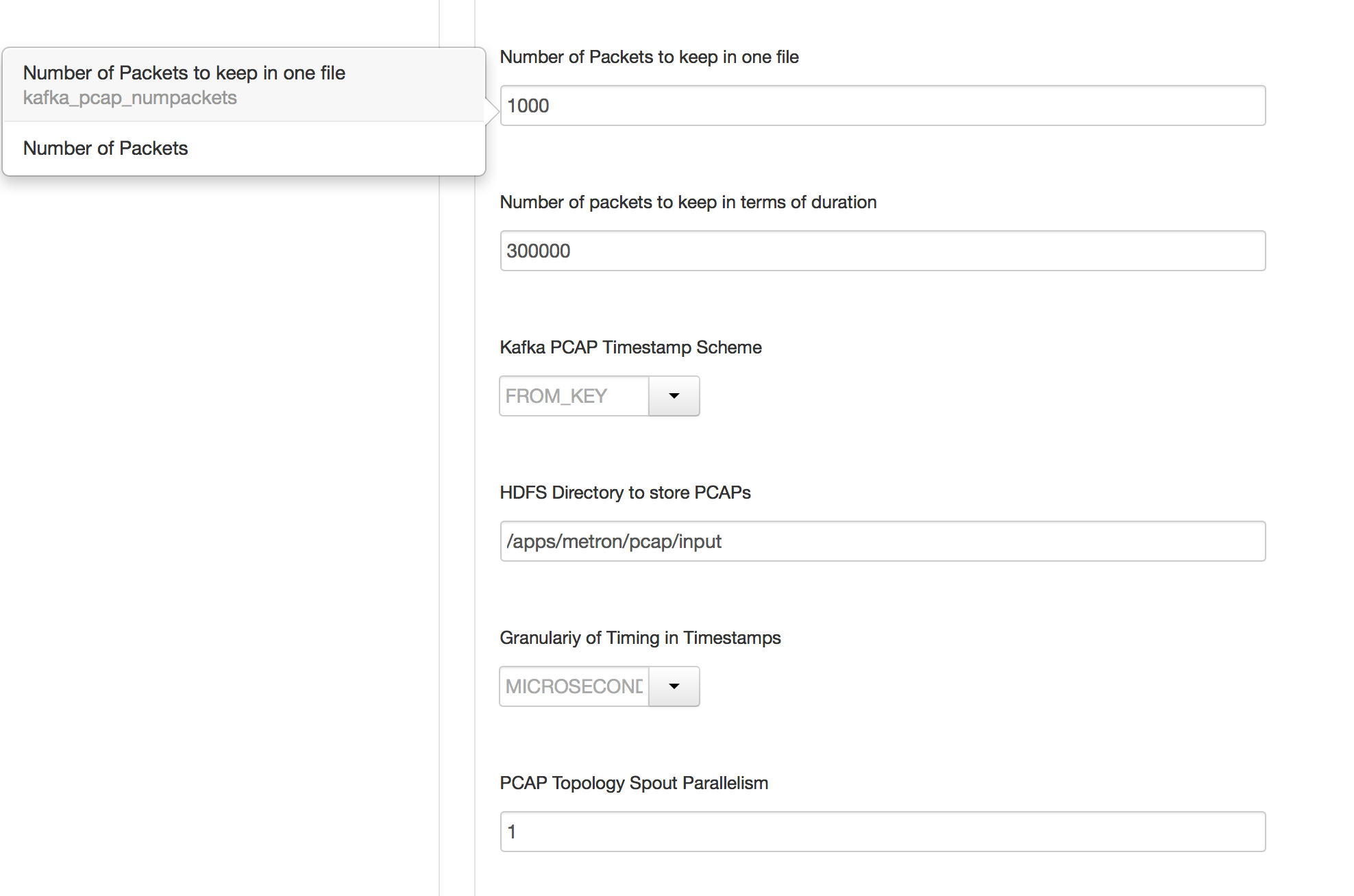Click the 'PCAP Topology Spout Parallelism' label

tap(634, 783)
